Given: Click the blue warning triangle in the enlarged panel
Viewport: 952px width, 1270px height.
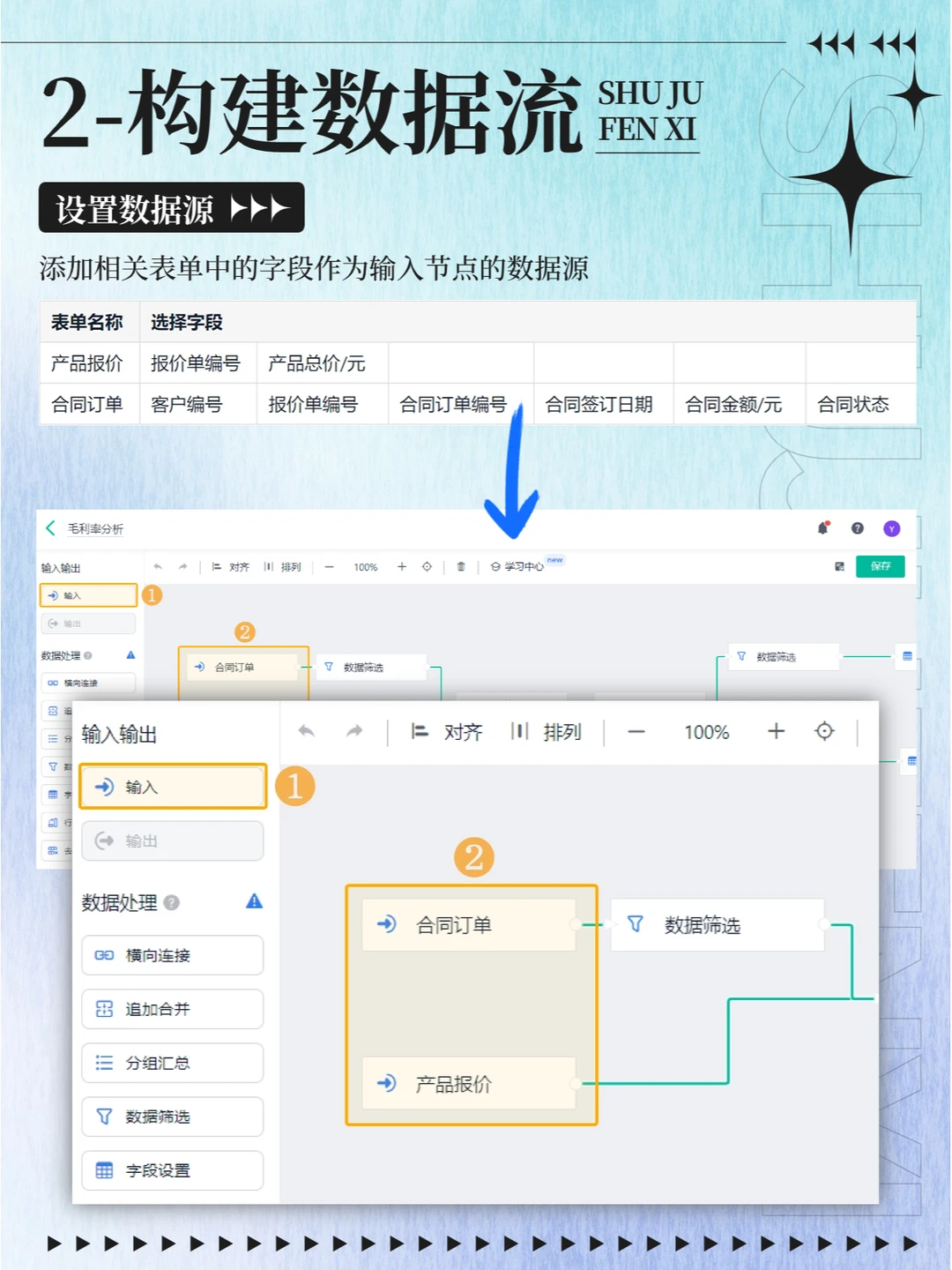Looking at the screenshot, I should [254, 901].
